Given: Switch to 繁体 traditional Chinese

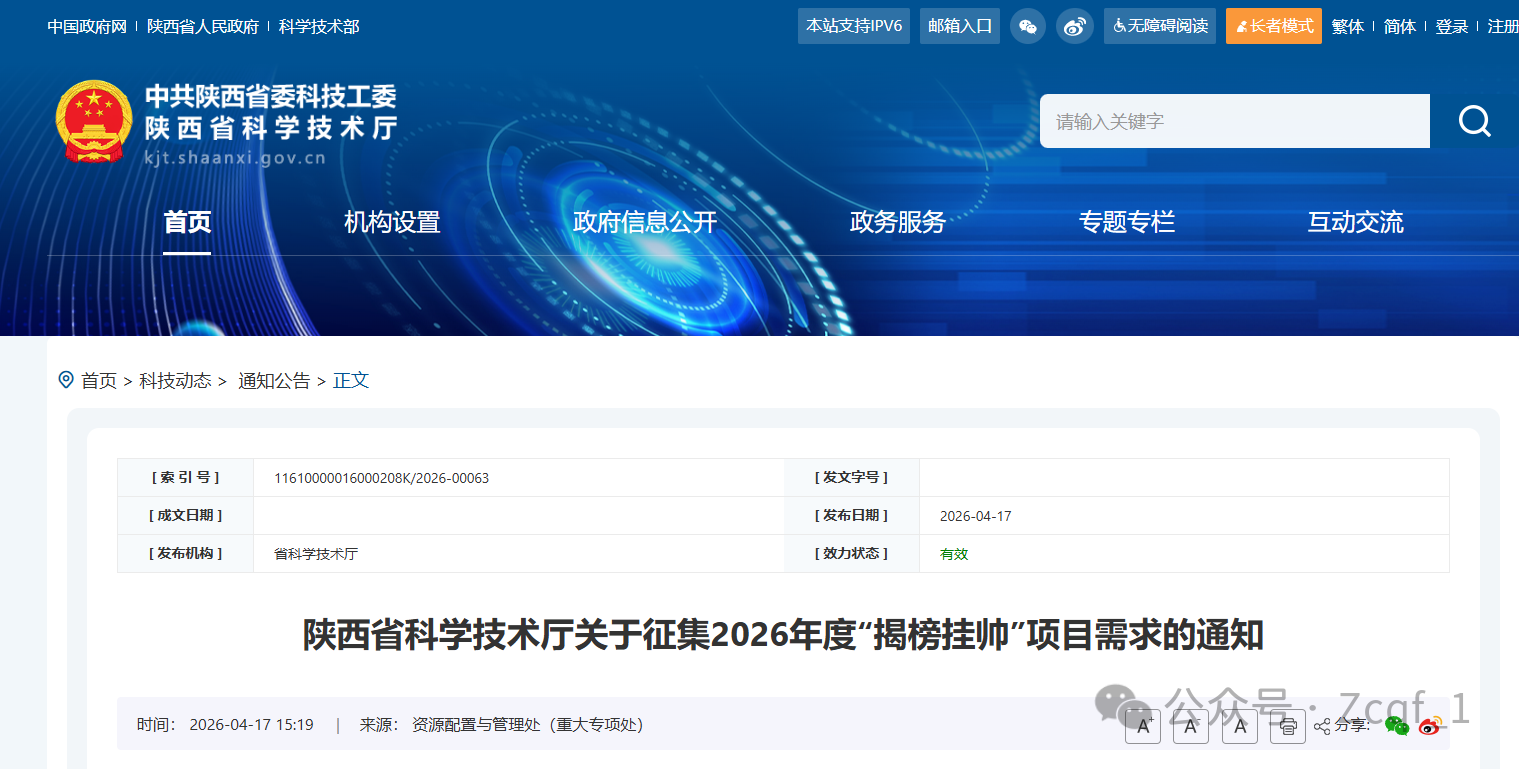Looking at the screenshot, I should 1347,27.
